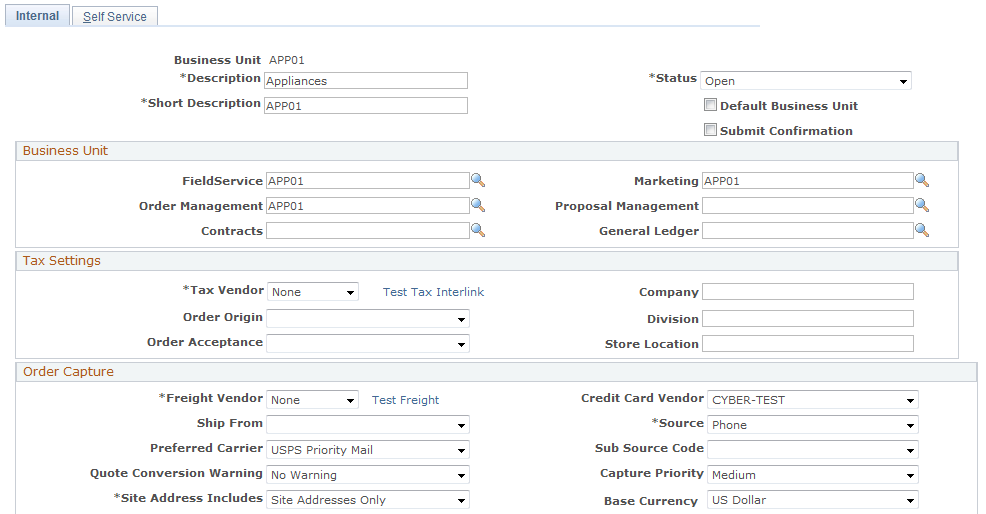Expand the Order Acceptance dropdown
The image size is (986, 514).
point(368,344)
